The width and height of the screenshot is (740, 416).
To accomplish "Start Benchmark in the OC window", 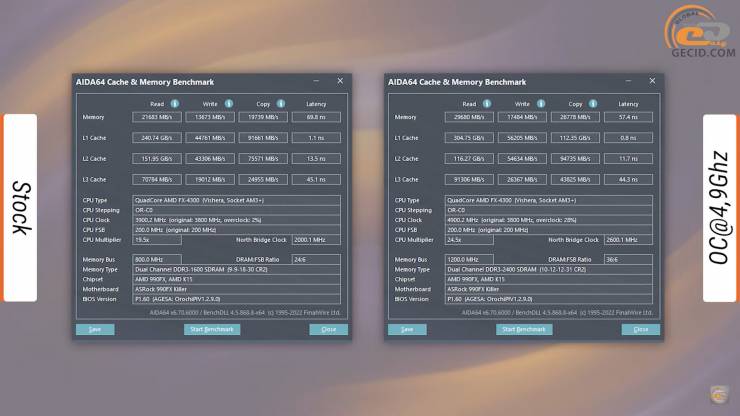I will click(x=524, y=330).
